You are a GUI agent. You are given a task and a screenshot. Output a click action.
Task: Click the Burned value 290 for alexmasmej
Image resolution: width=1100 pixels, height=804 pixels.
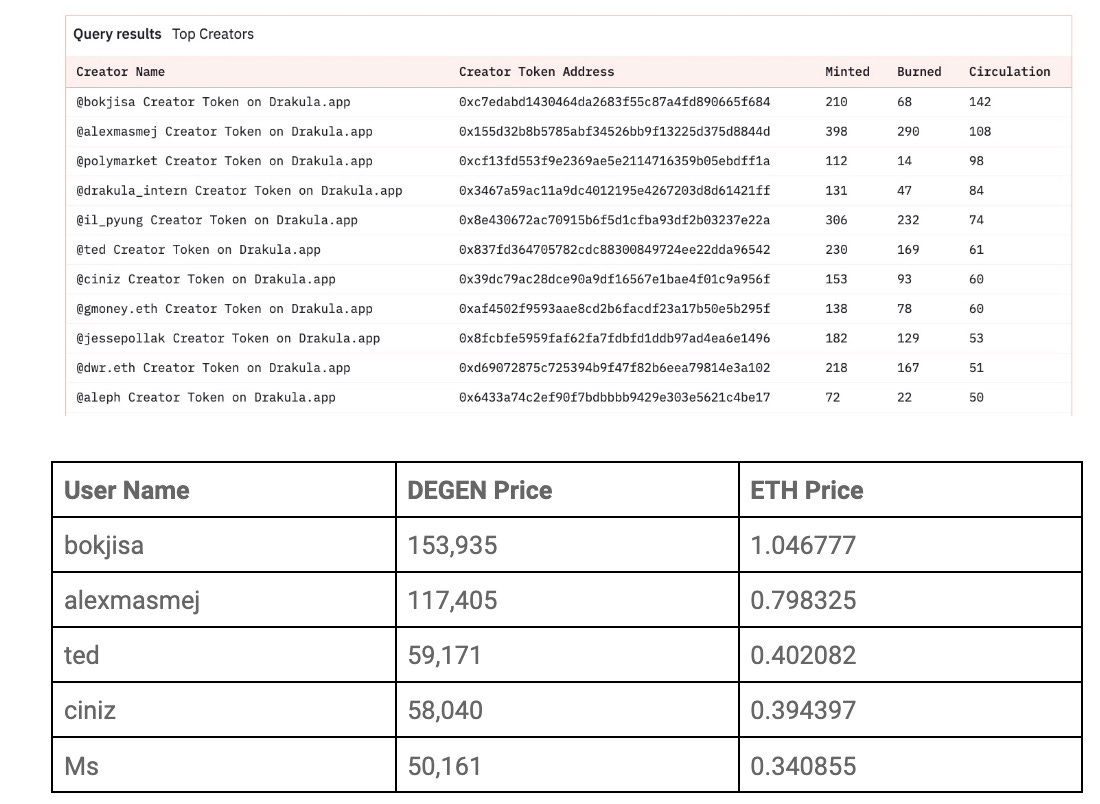tap(908, 131)
